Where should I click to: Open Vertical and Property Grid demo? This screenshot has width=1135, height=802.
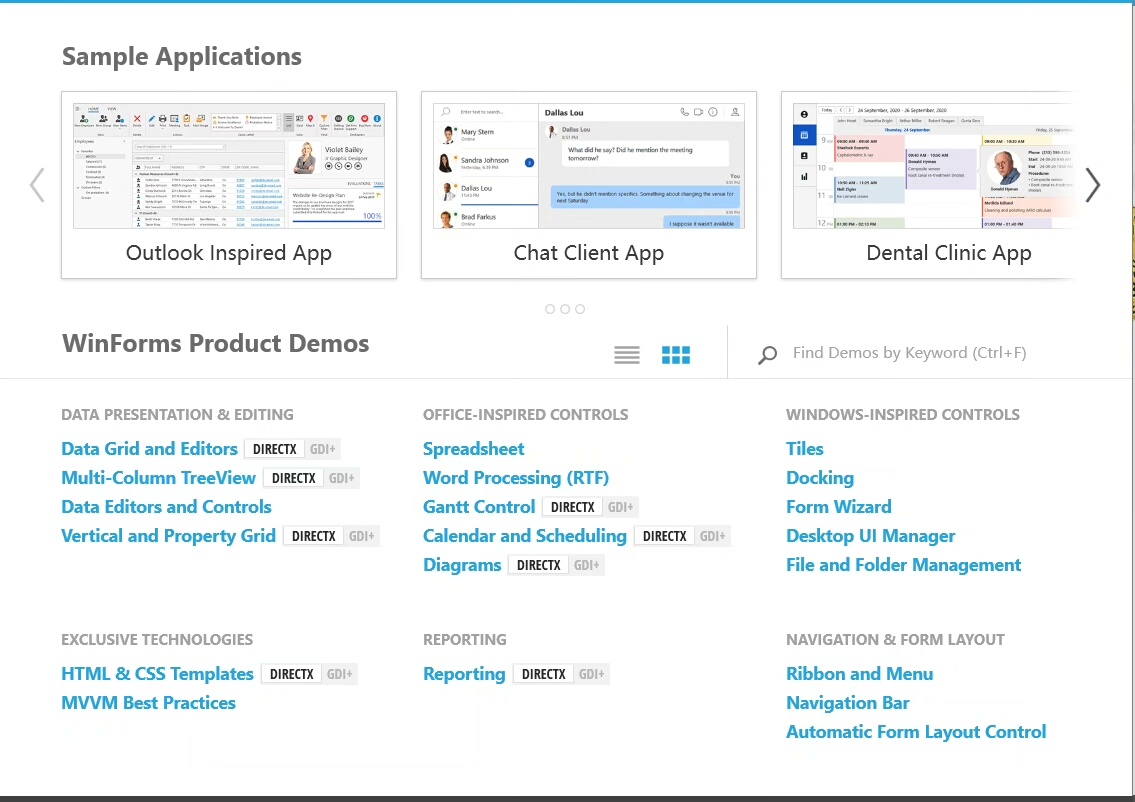point(168,536)
